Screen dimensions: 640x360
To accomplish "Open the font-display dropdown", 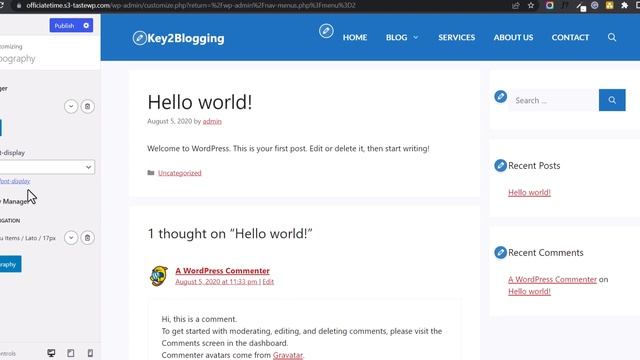I will pyautogui.click(x=47, y=167).
